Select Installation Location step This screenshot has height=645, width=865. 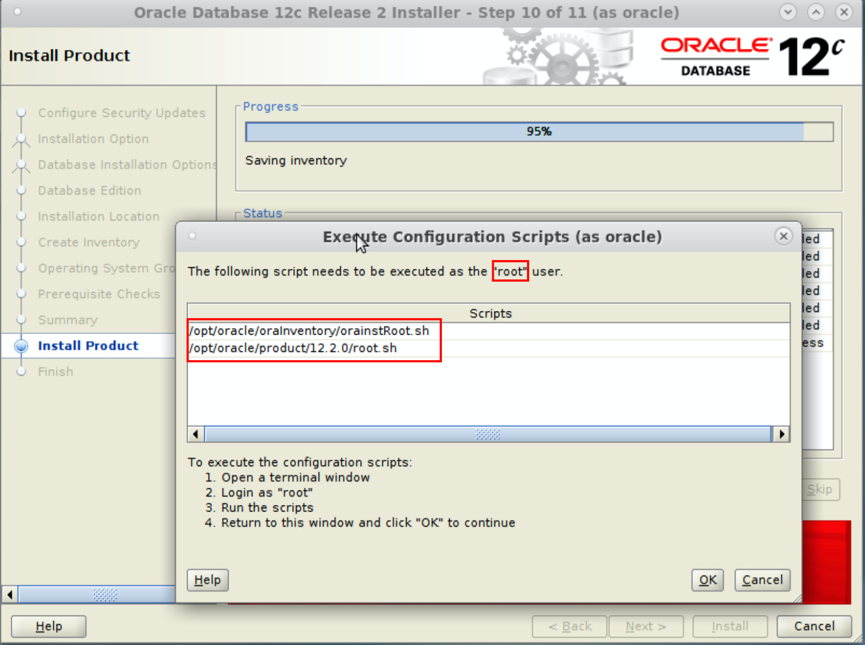(98, 216)
